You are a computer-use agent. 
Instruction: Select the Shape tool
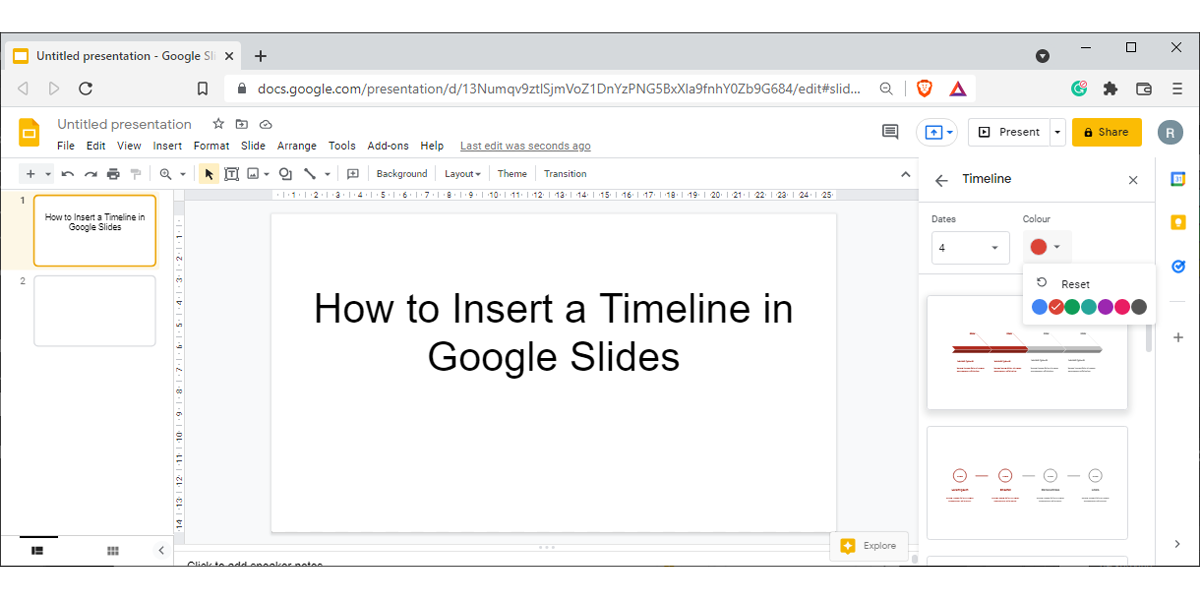click(286, 174)
